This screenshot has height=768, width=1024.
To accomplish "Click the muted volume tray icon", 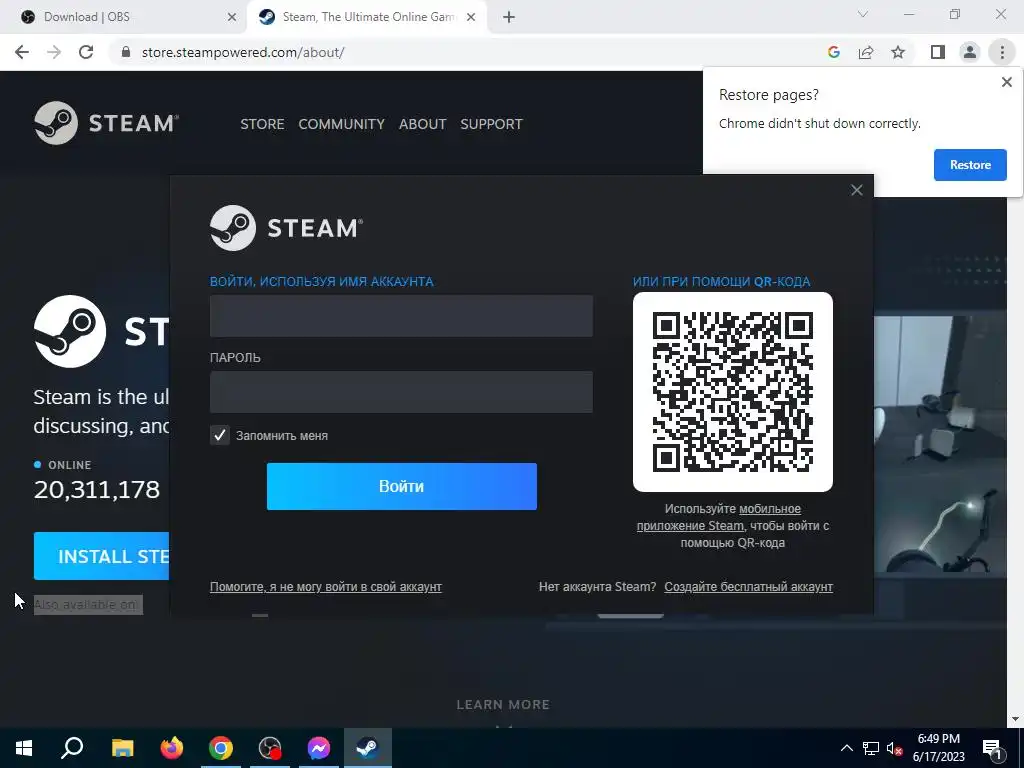I will (895, 748).
